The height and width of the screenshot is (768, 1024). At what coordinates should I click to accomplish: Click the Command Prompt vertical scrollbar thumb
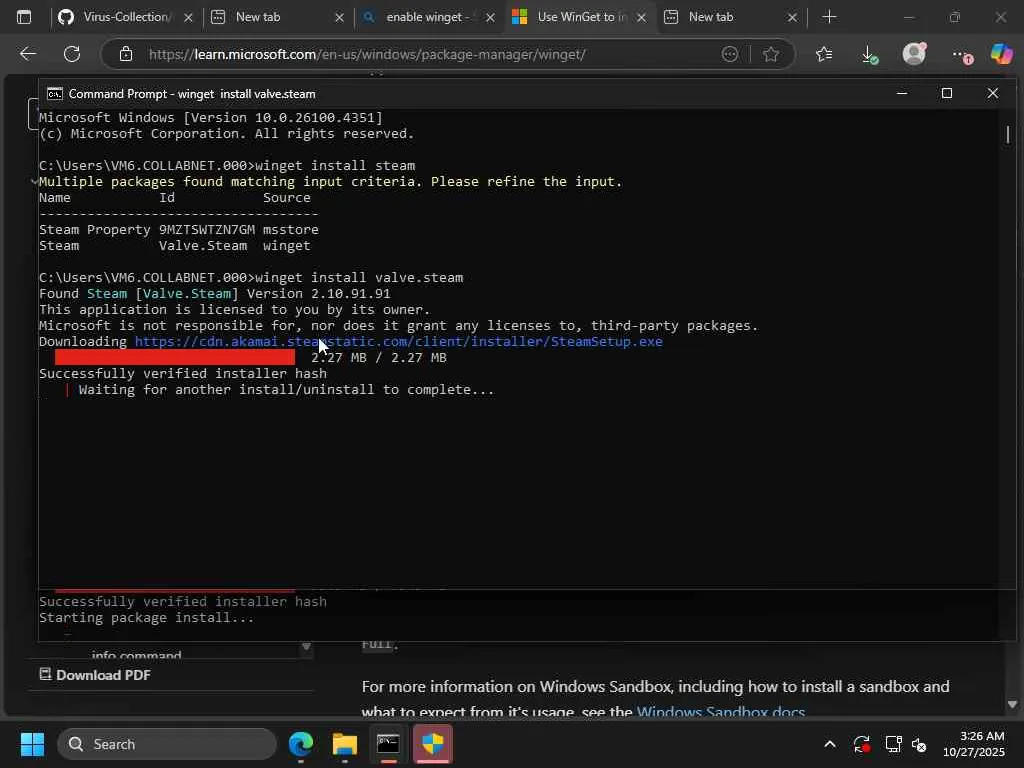[1008, 135]
